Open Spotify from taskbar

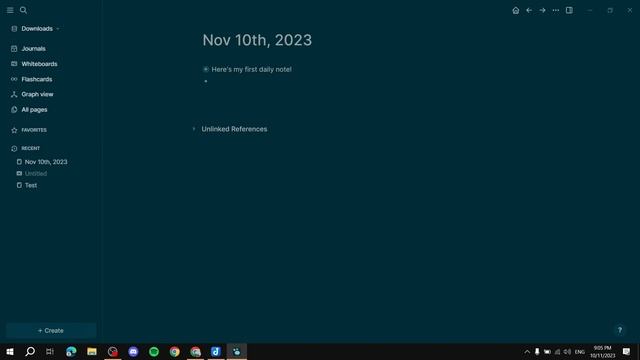click(154, 351)
